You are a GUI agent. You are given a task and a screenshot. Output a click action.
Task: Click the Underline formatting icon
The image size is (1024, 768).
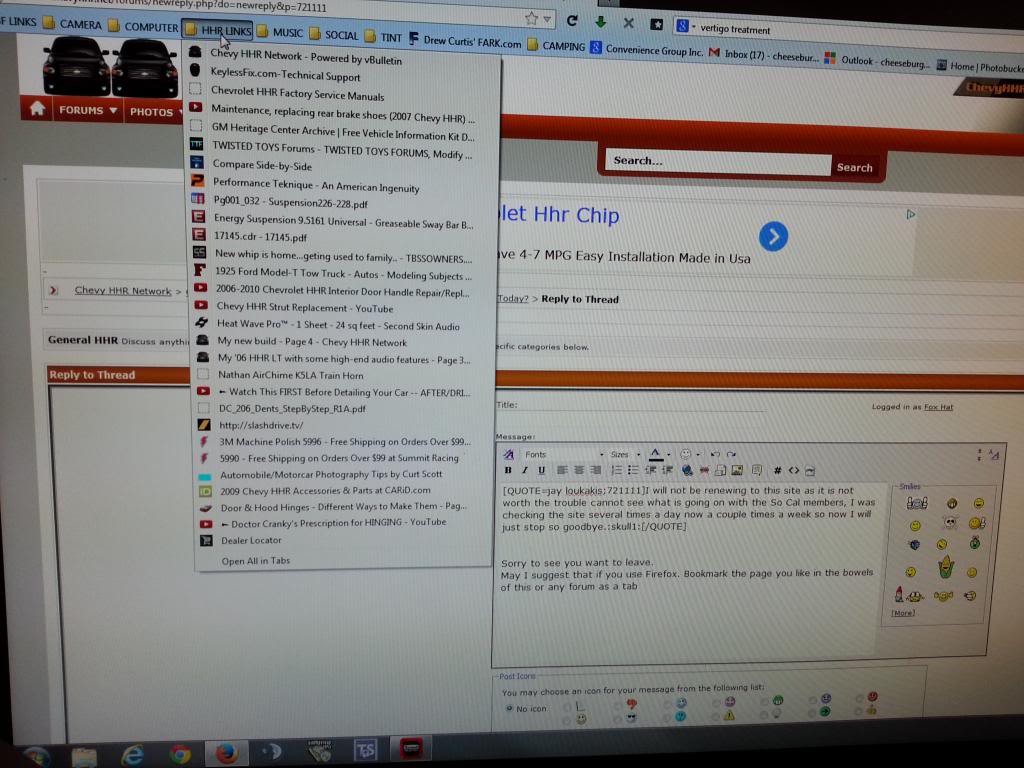click(541, 470)
